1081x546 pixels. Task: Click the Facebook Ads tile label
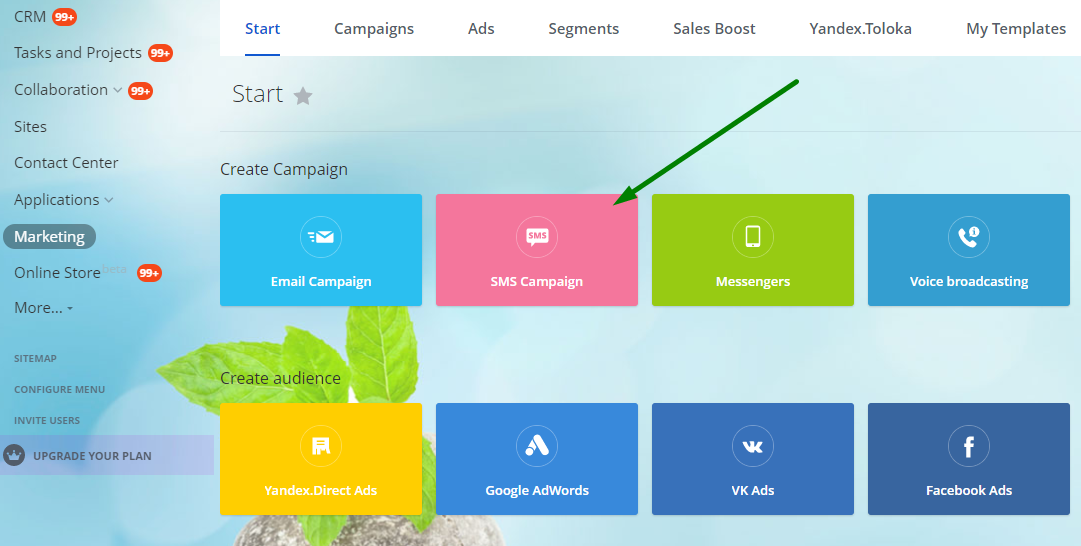[969, 491]
